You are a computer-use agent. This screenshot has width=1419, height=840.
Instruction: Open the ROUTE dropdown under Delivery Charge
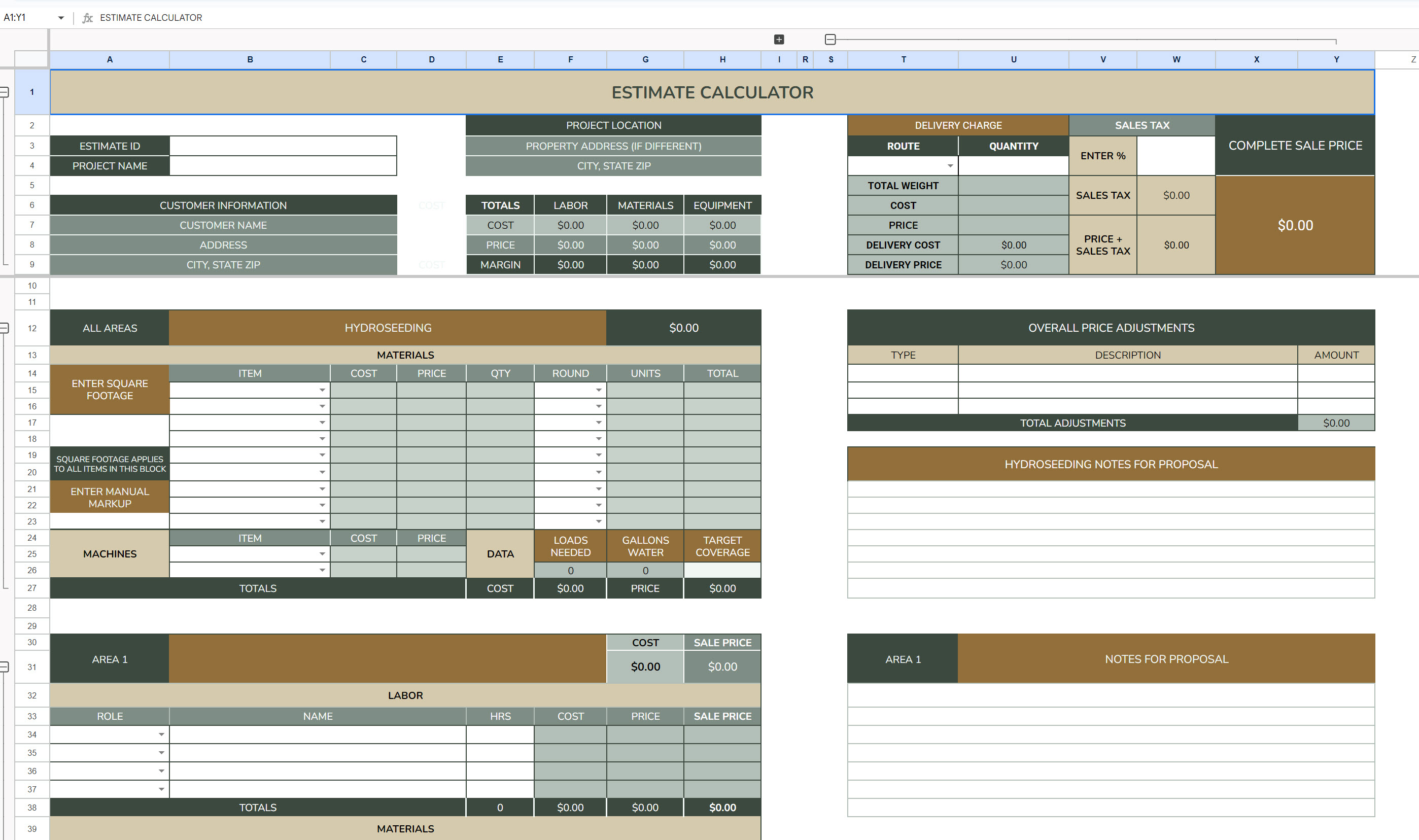950,166
